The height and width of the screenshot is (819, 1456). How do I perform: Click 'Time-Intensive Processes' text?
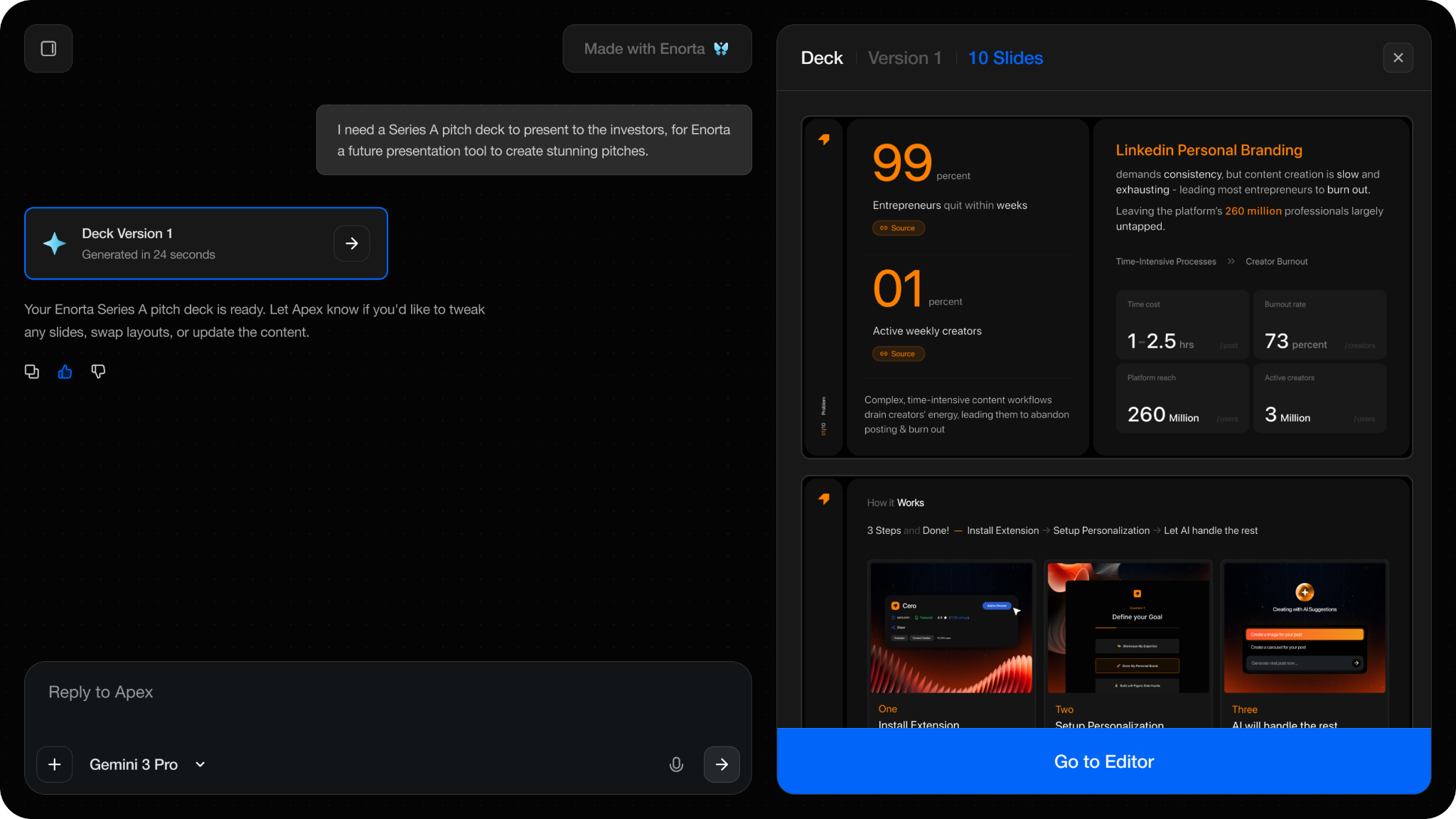(x=1166, y=262)
